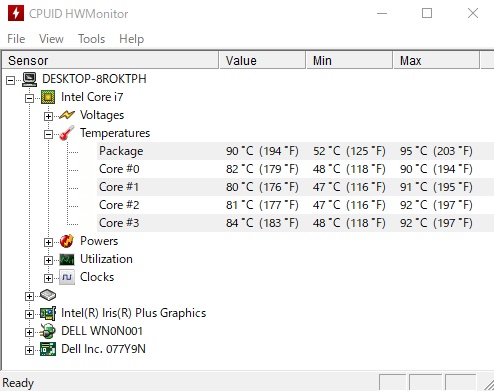The width and height of the screenshot is (494, 391).
Task: Select the Voltages label
Action: coord(102,115)
